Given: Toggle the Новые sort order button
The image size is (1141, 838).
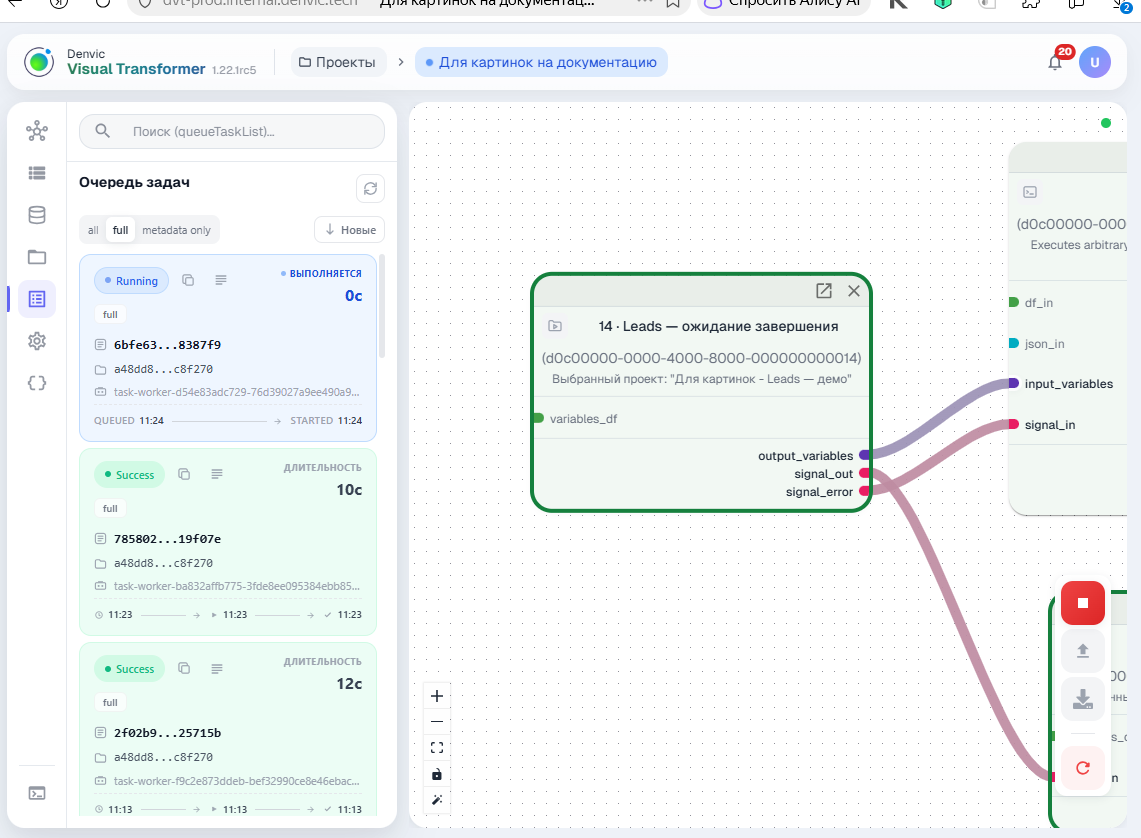Looking at the screenshot, I should click(x=350, y=230).
